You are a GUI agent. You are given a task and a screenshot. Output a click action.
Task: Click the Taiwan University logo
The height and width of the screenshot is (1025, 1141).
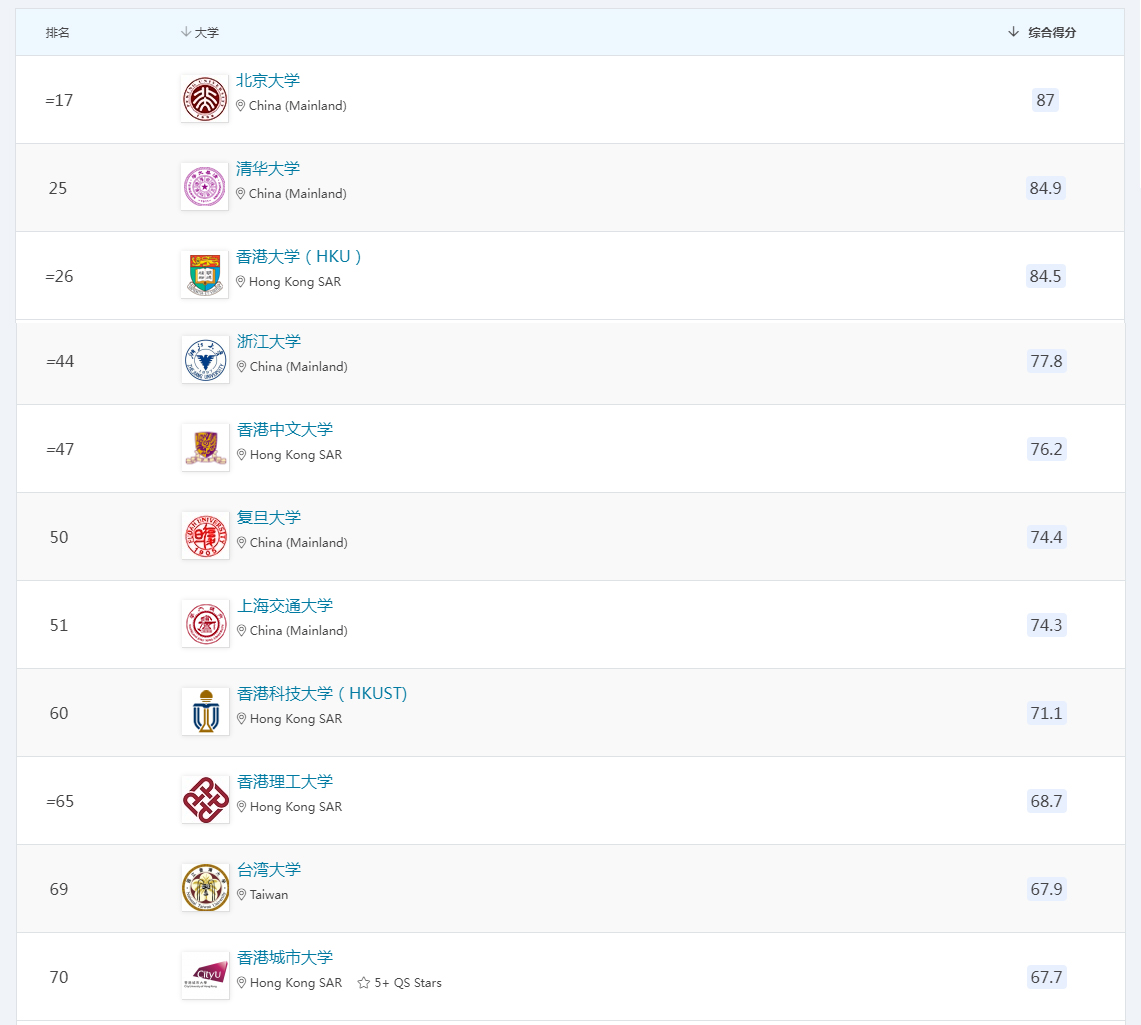[x=205, y=888]
